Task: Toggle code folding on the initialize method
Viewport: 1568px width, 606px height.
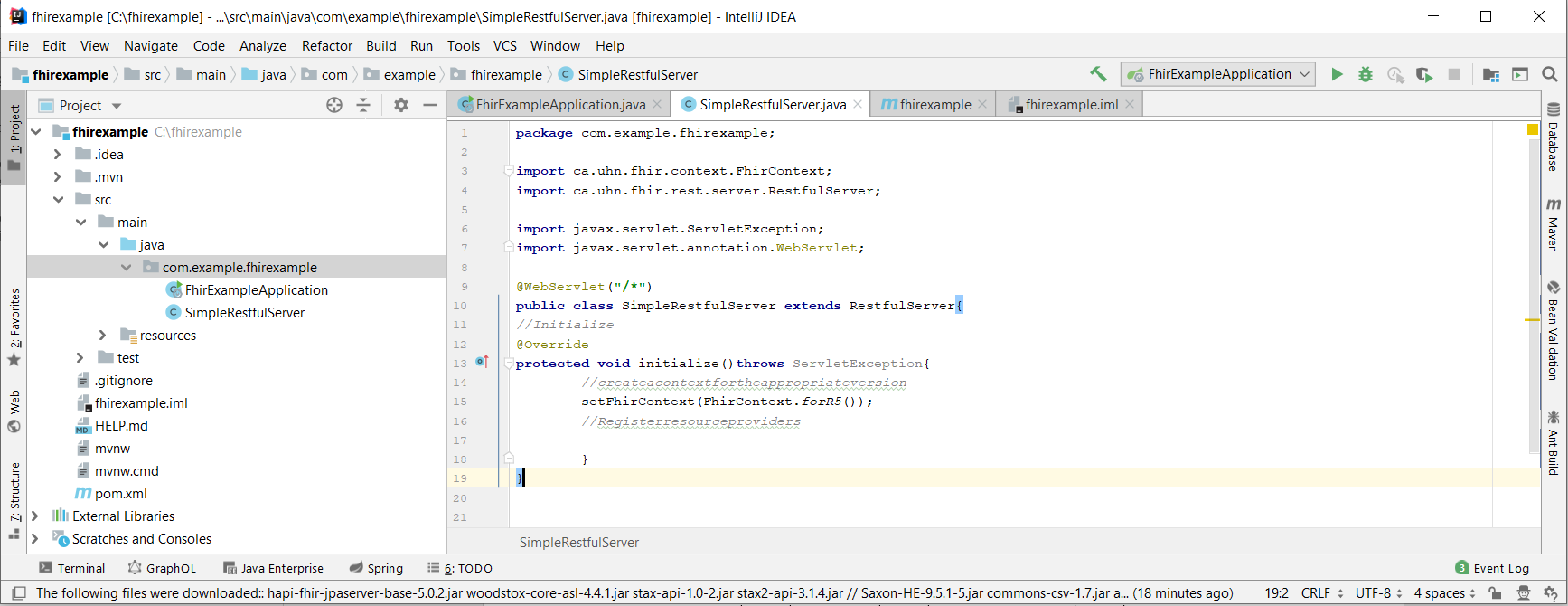Action: 509,364
